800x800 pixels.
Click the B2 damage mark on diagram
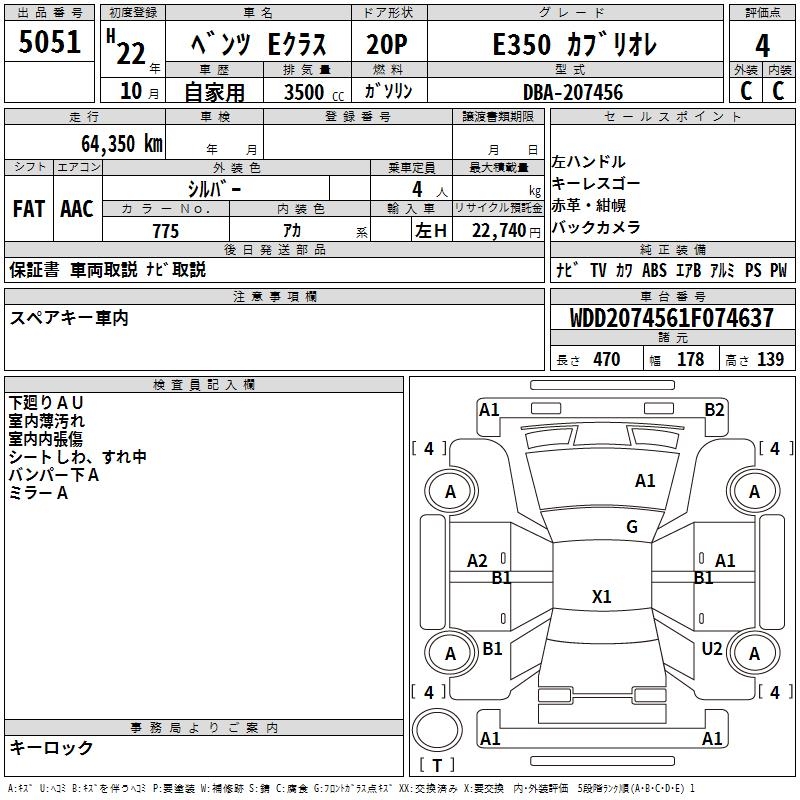(714, 410)
